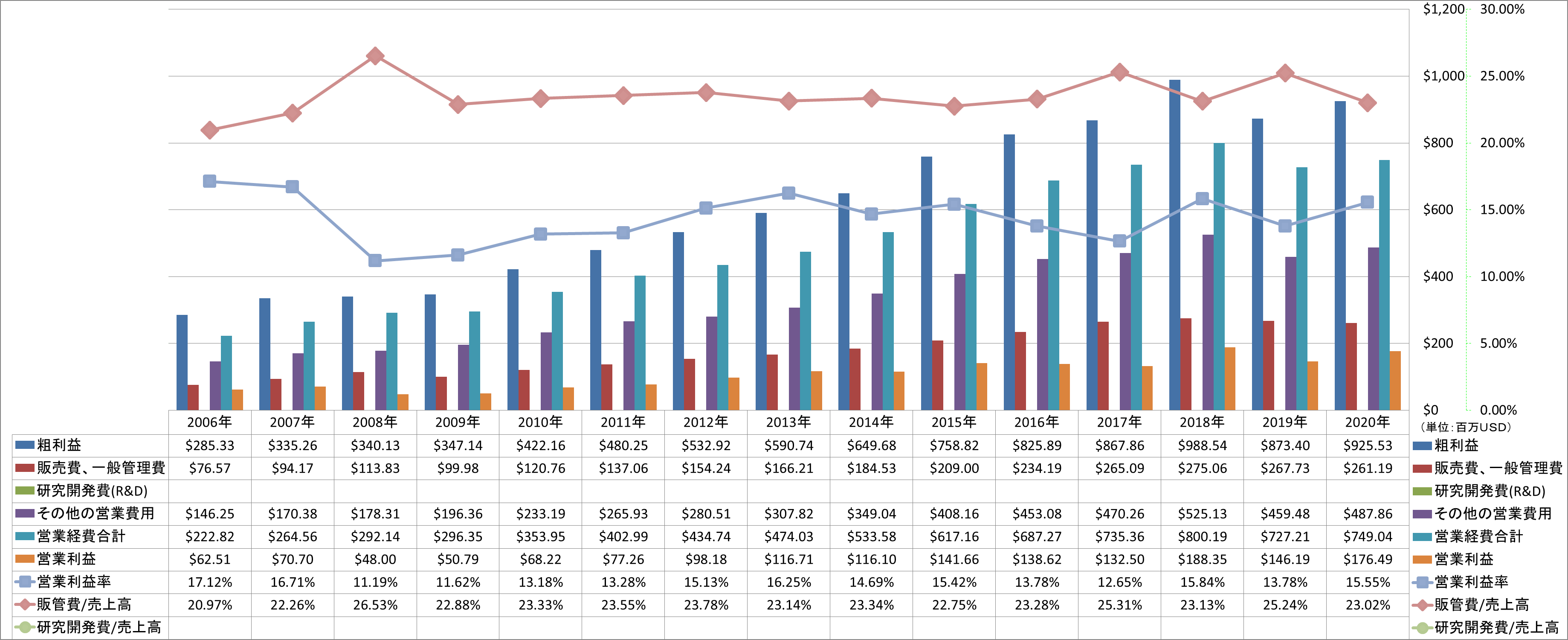Select the 販管費/売上高 diamond legend icon on the left
The height and width of the screenshot is (640, 1568).
24,605
